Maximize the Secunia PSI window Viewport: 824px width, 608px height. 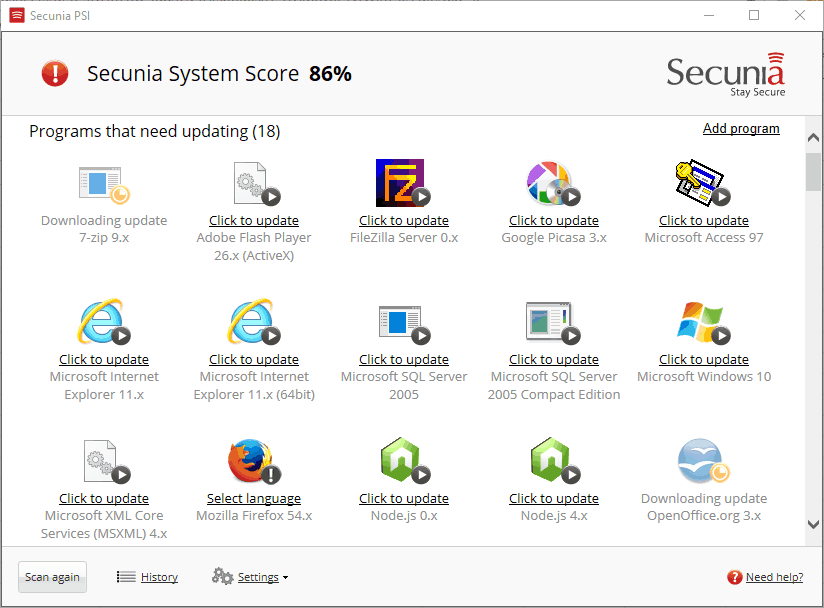click(x=754, y=15)
